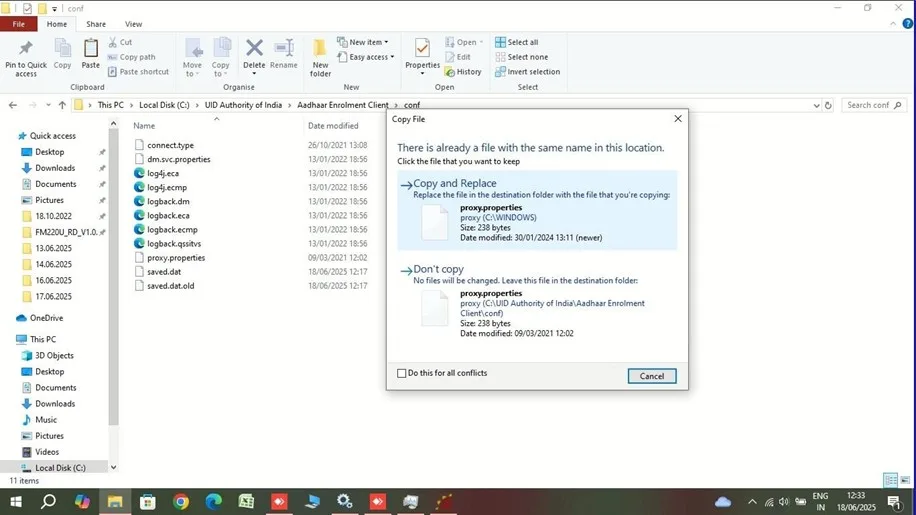Click Invert selection in the ribbon
The height and width of the screenshot is (515, 916).
click(528, 72)
